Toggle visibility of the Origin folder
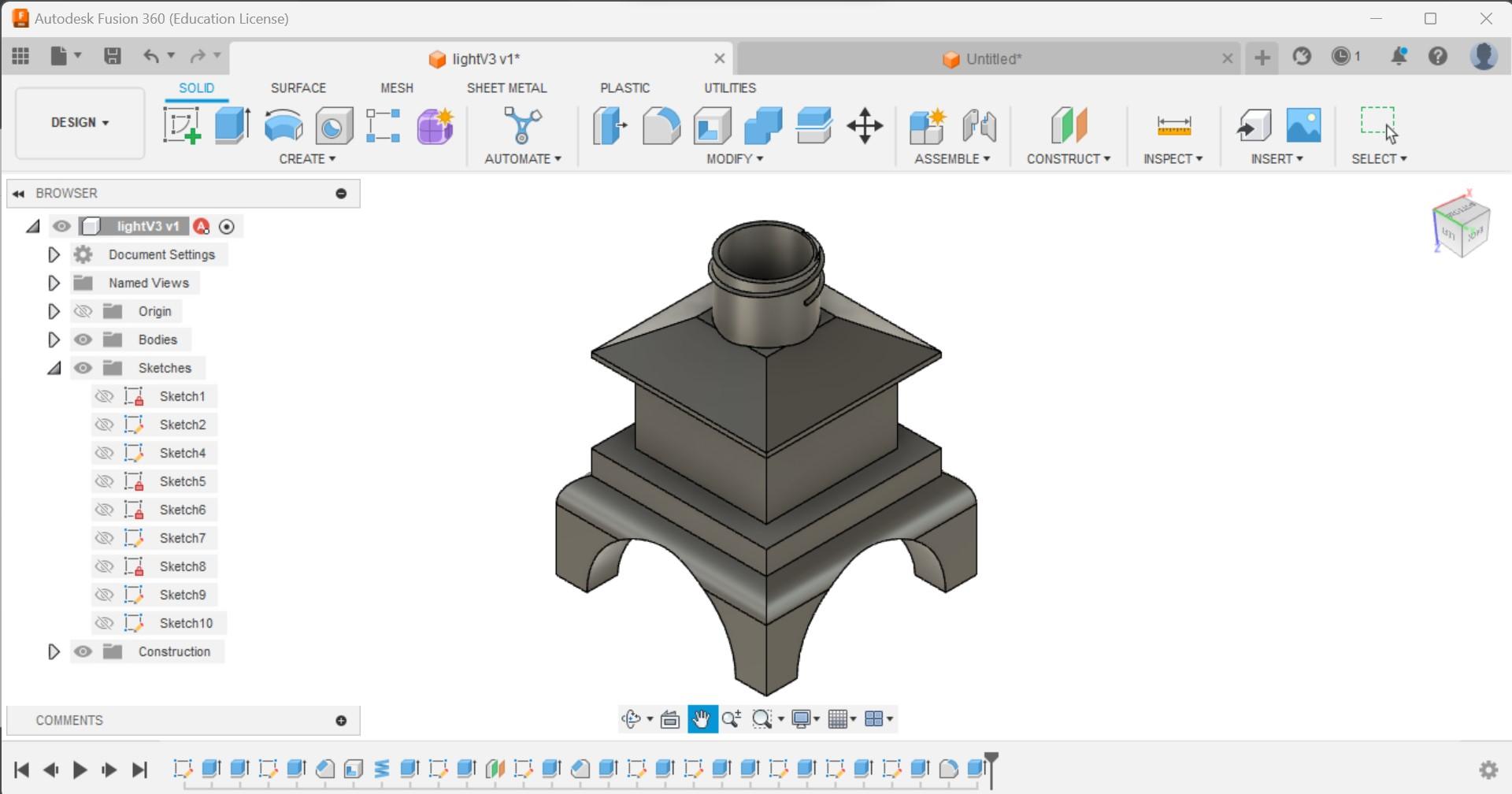This screenshot has width=1512, height=794. 83,311
